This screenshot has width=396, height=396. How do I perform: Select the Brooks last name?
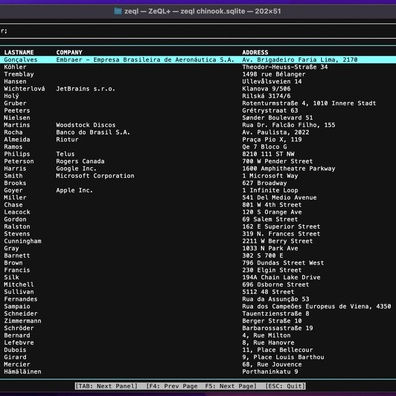tap(15, 183)
